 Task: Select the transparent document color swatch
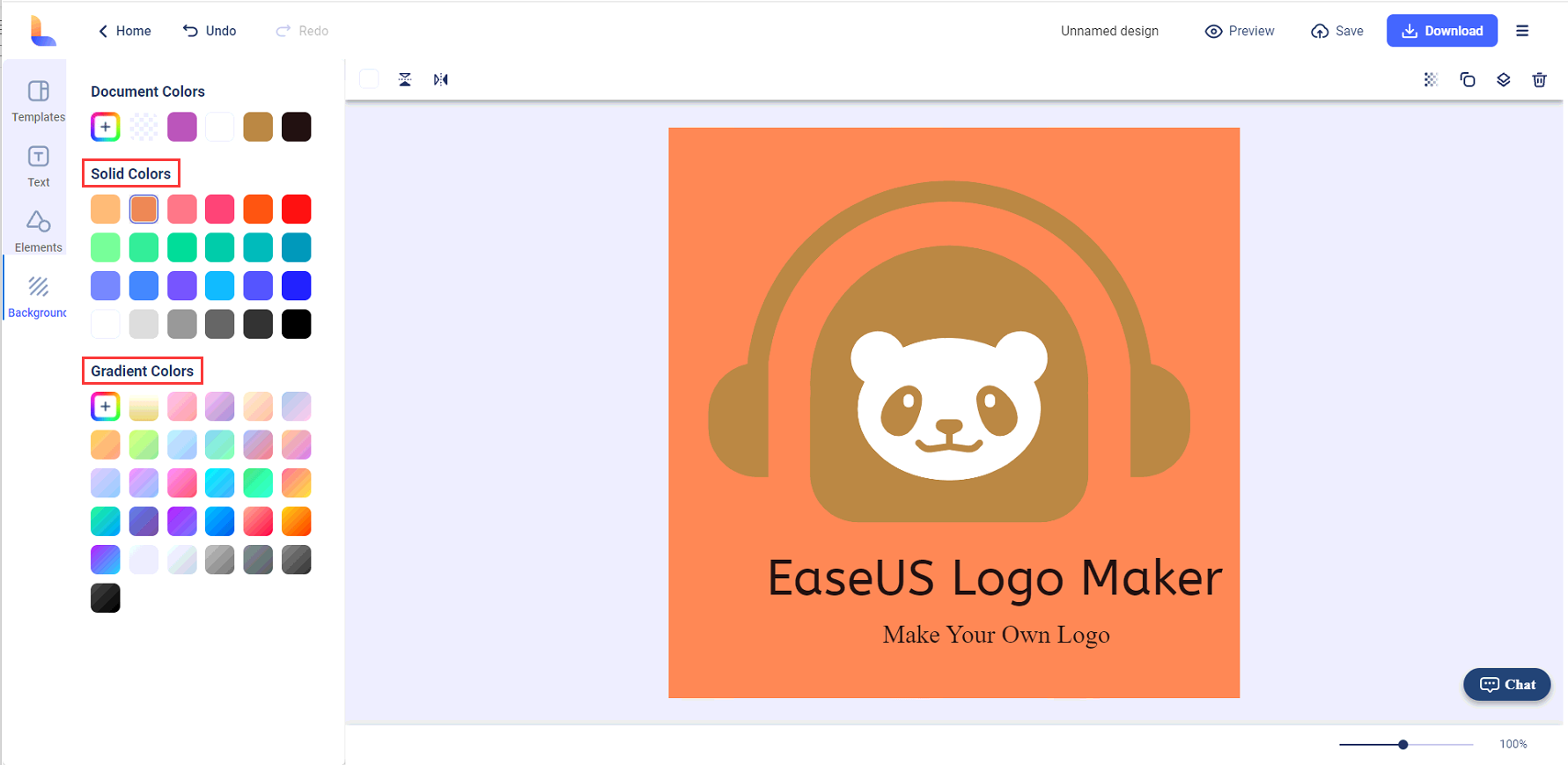144,127
